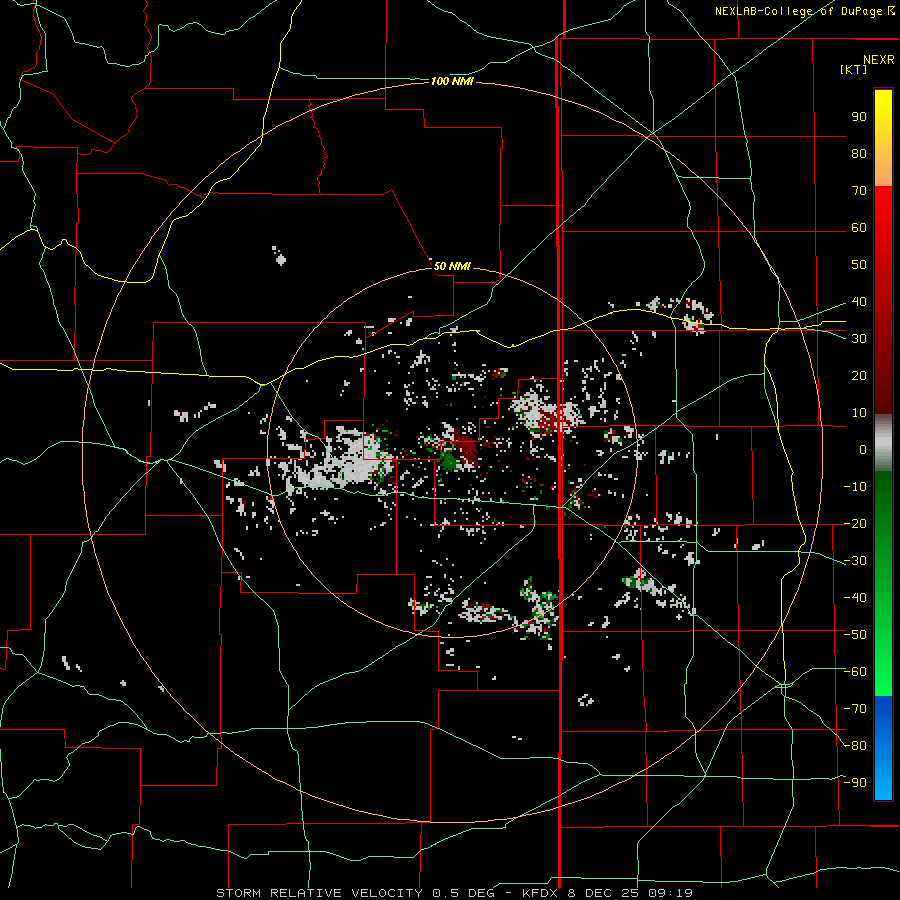Image resolution: width=900 pixels, height=900 pixels.
Task: Click the 0 value on velocity scale
Action: click(863, 450)
